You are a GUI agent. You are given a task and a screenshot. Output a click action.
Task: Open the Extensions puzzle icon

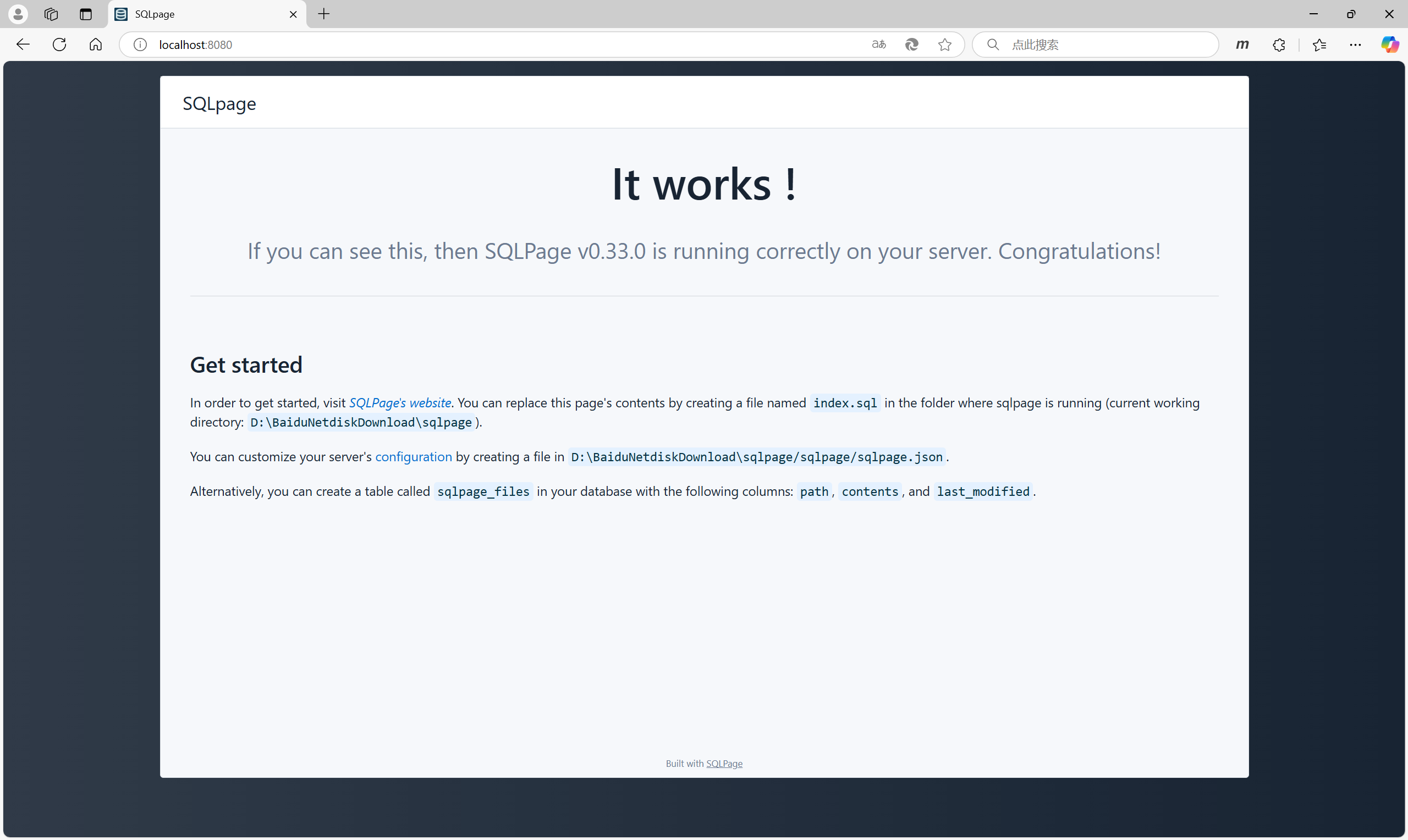tap(1279, 45)
